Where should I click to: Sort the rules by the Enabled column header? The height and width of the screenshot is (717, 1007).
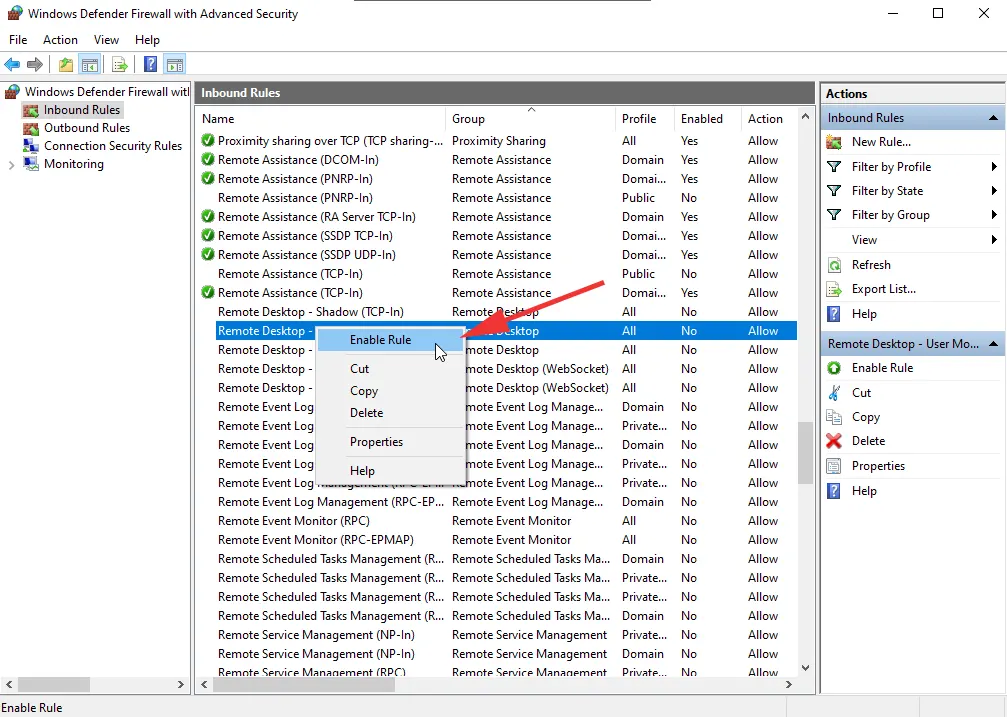click(x=702, y=119)
